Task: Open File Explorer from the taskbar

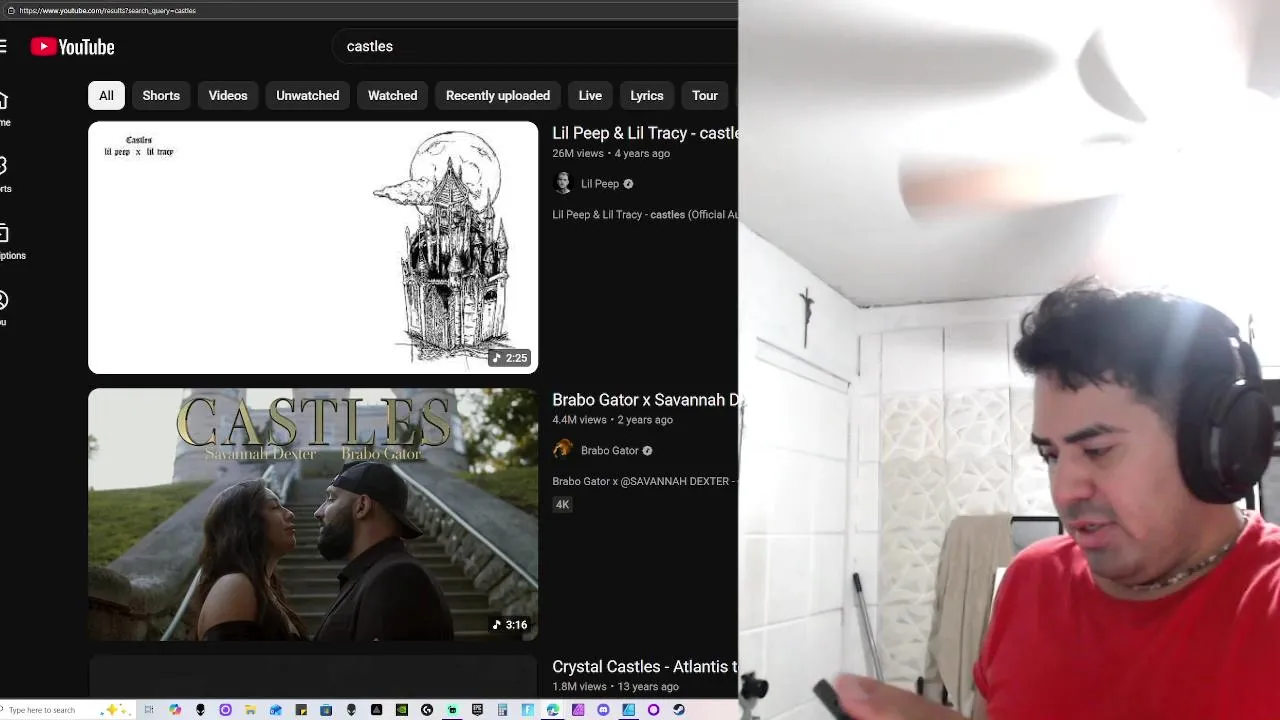Action: [x=250, y=710]
